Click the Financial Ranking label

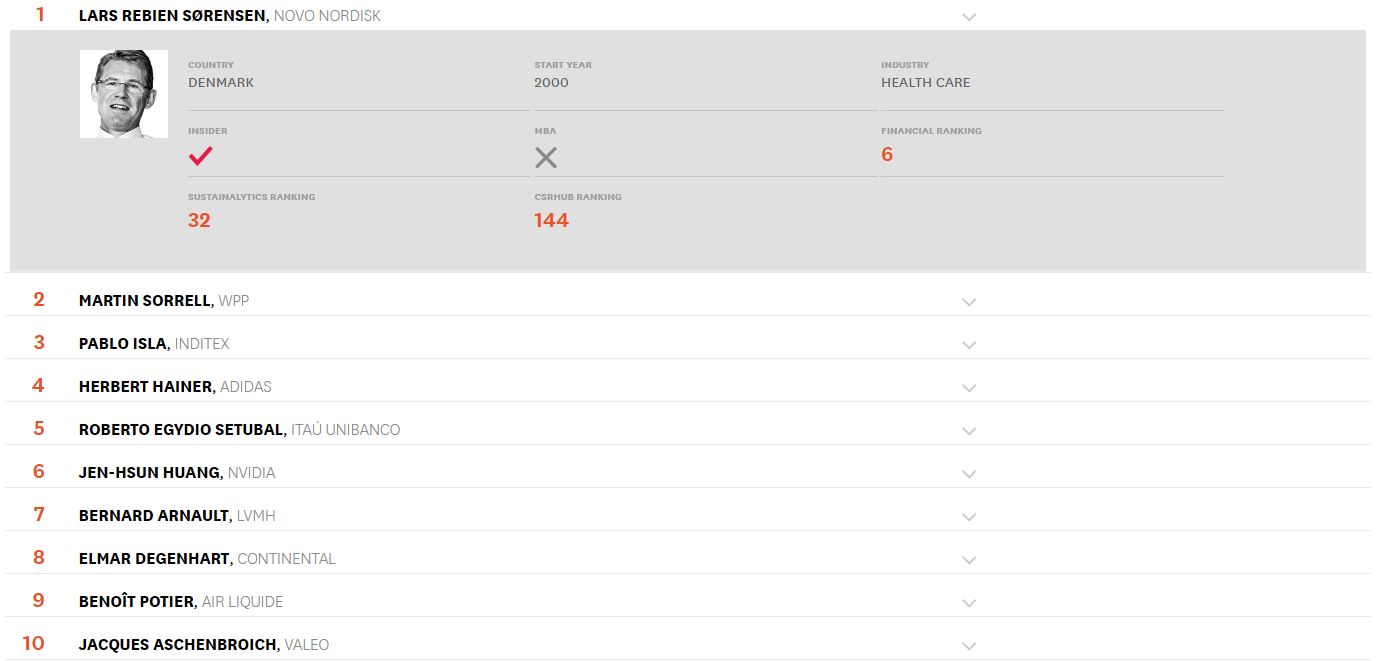pos(931,131)
